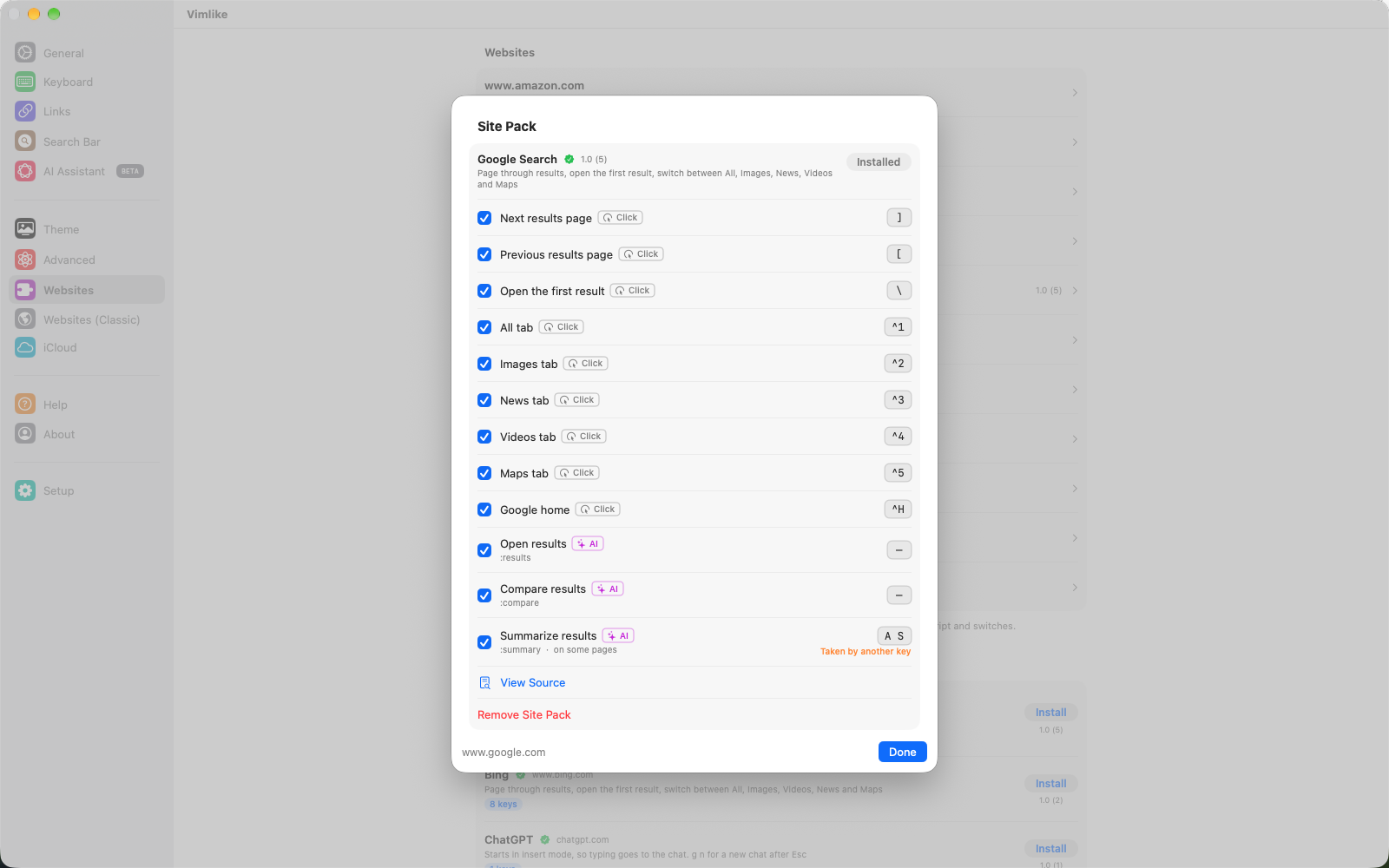Click the Google Search verified badge
Image resolution: width=1389 pixels, height=868 pixels.
(569, 159)
